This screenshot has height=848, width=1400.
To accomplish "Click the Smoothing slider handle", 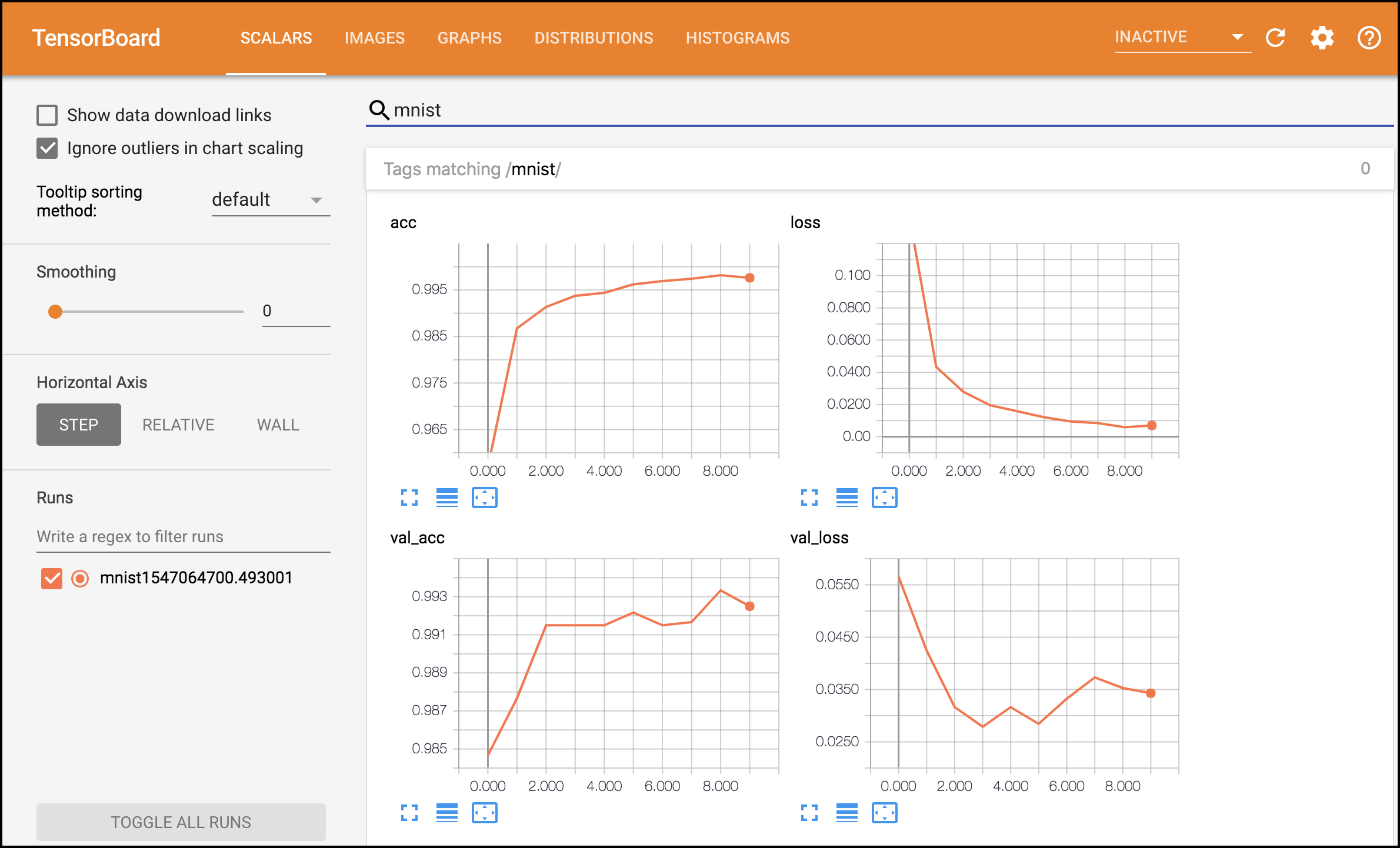I will pos(55,312).
